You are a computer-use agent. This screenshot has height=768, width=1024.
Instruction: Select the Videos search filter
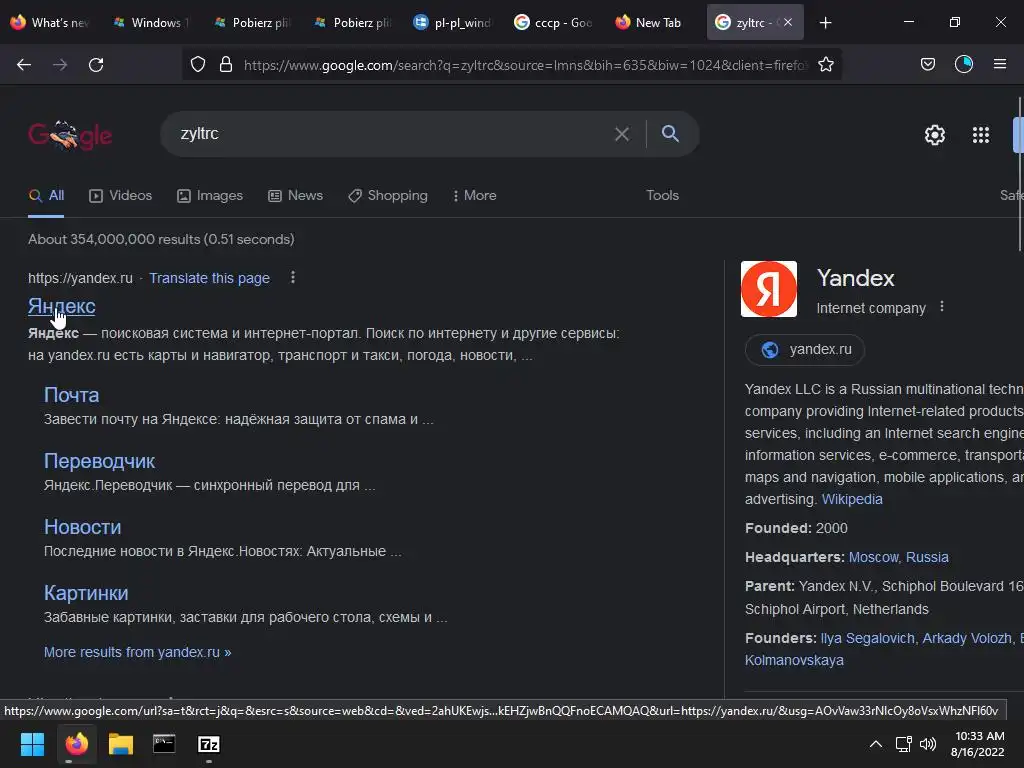tap(120, 195)
